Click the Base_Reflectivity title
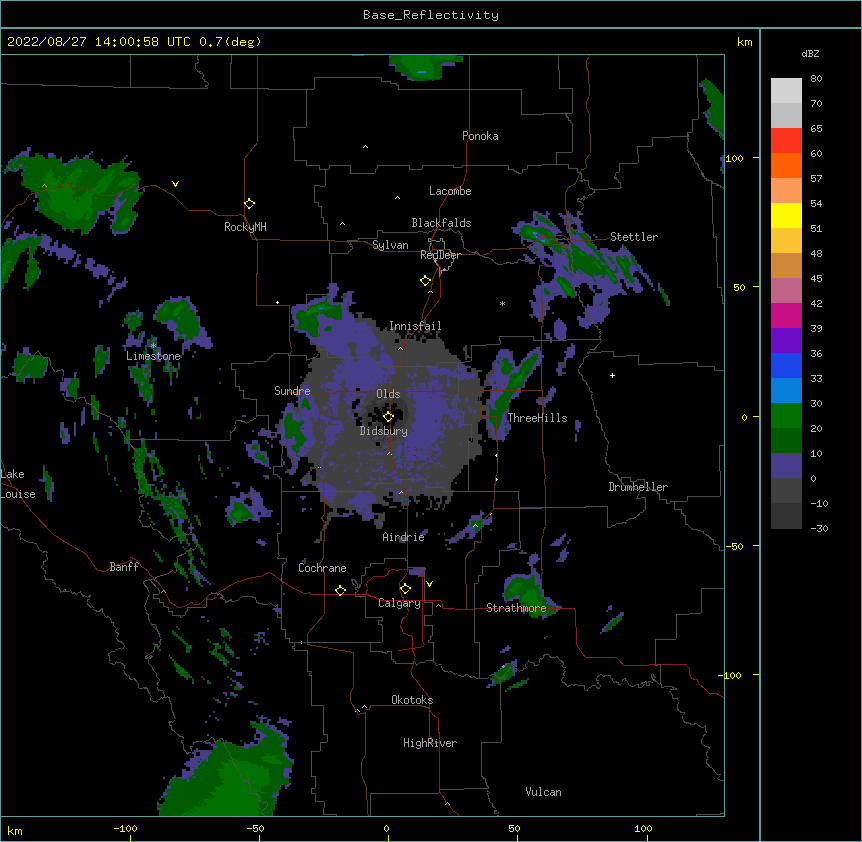This screenshot has width=862, height=842. point(431,15)
